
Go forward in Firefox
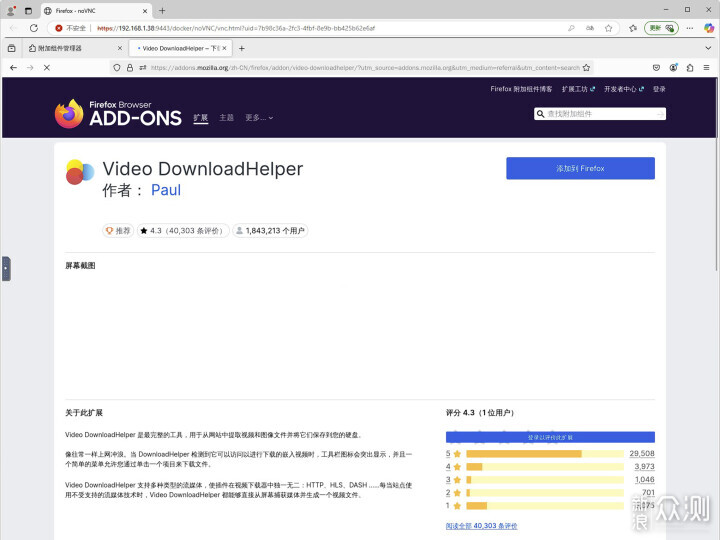30,68
